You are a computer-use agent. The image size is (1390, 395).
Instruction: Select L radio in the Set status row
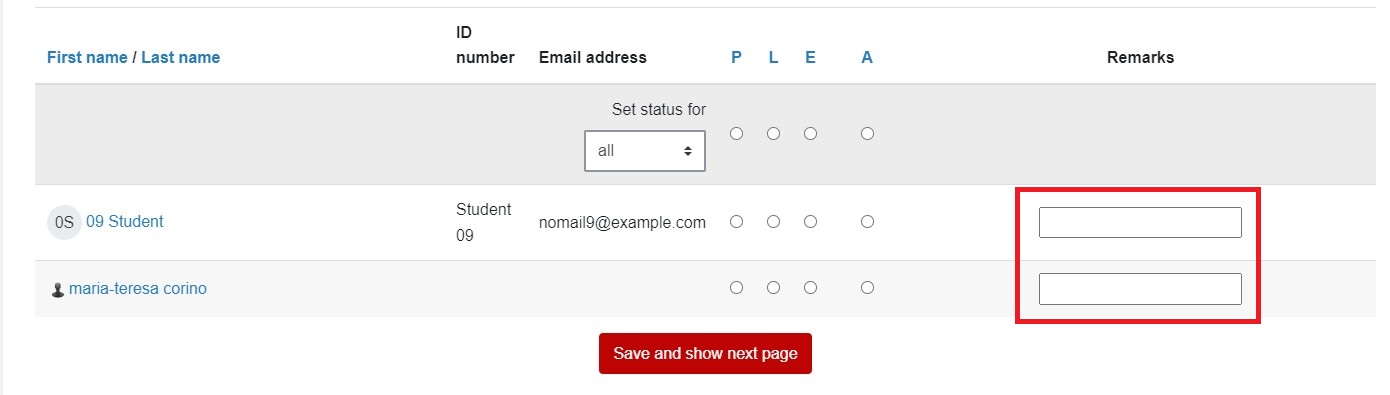point(774,133)
